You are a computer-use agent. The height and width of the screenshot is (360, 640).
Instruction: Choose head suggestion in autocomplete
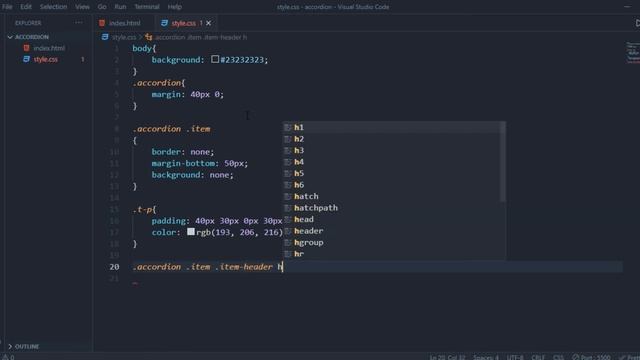coord(393,219)
